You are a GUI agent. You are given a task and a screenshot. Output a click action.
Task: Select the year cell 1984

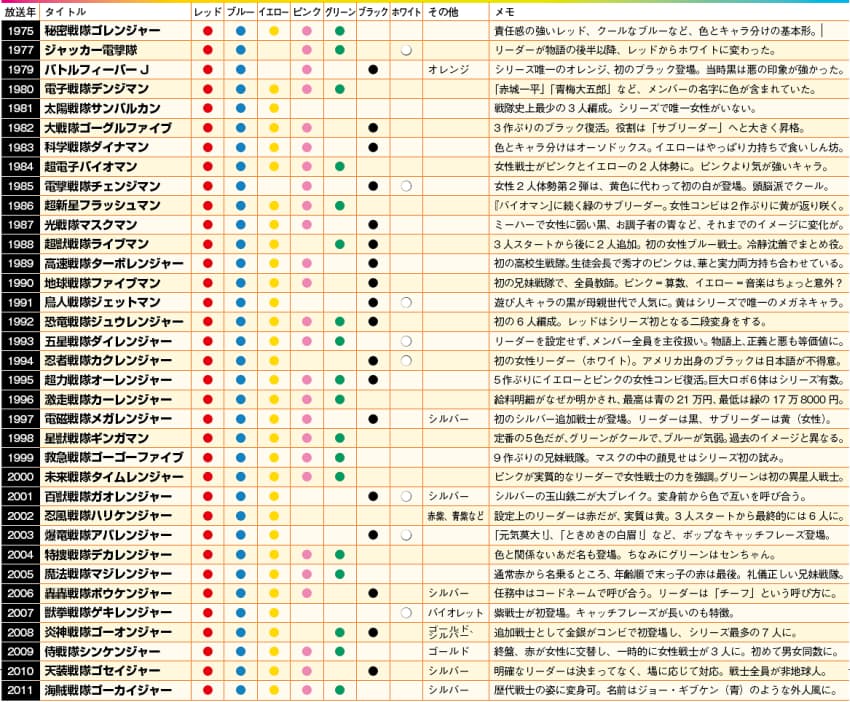coord(21,167)
